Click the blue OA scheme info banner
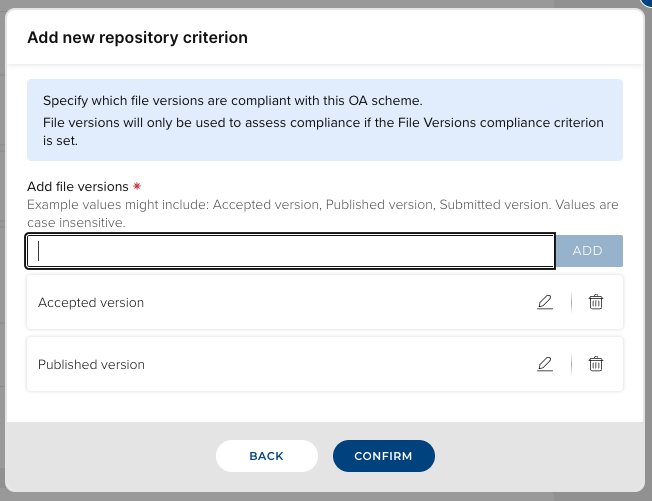The height and width of the screenshot is (501, 652). pyautogui.click(x=324, y=121)
